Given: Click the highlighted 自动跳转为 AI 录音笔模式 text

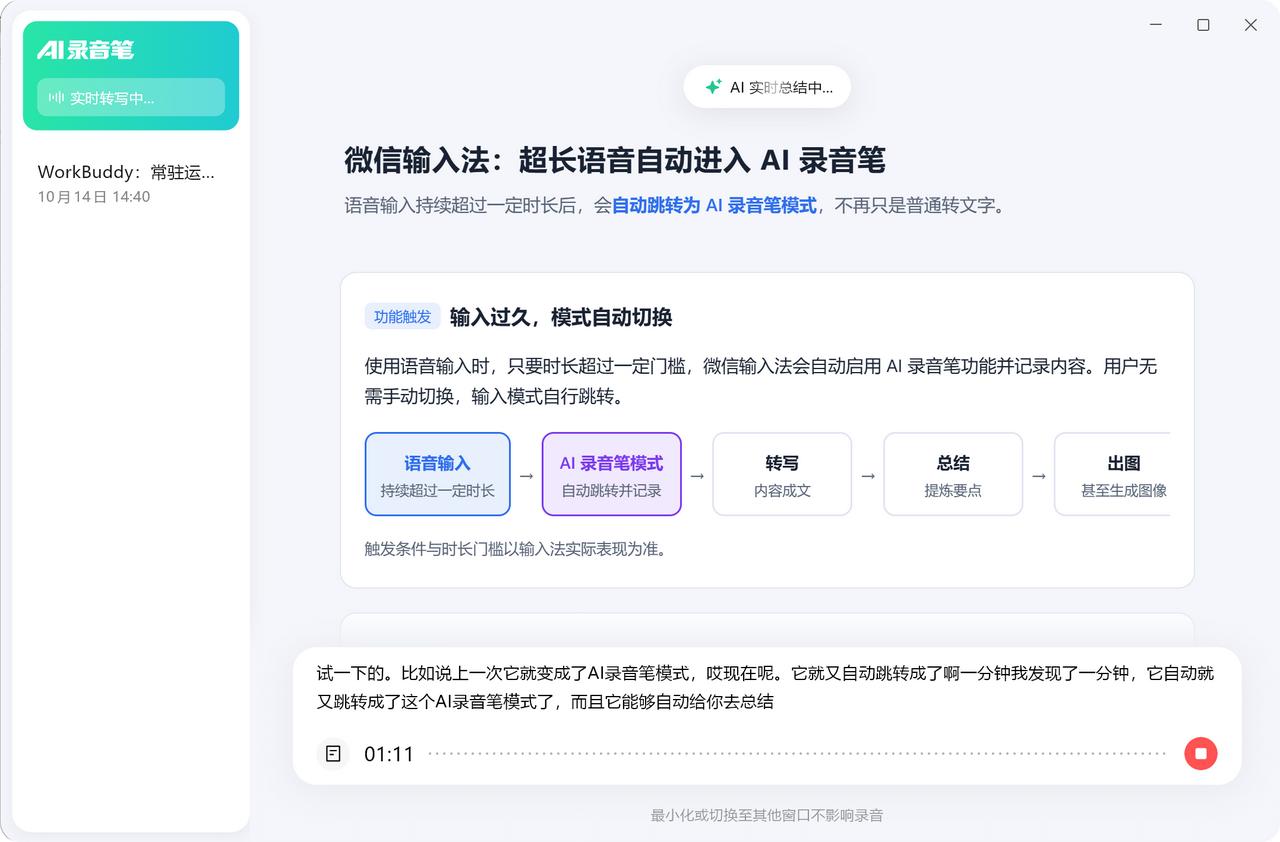Looking at the screenshot, I should point(714,206).
